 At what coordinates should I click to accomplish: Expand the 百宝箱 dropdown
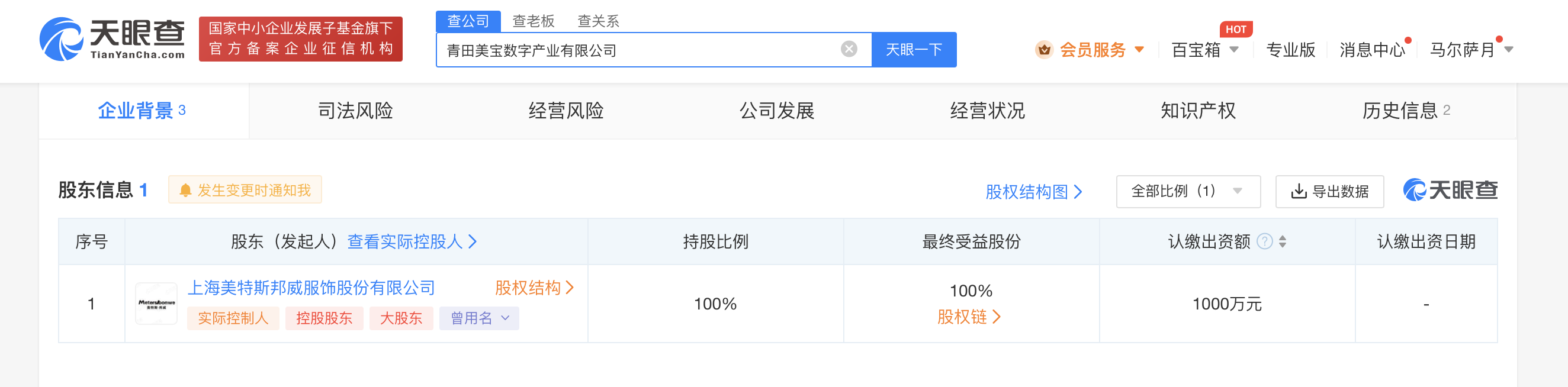pos(1234,50)
